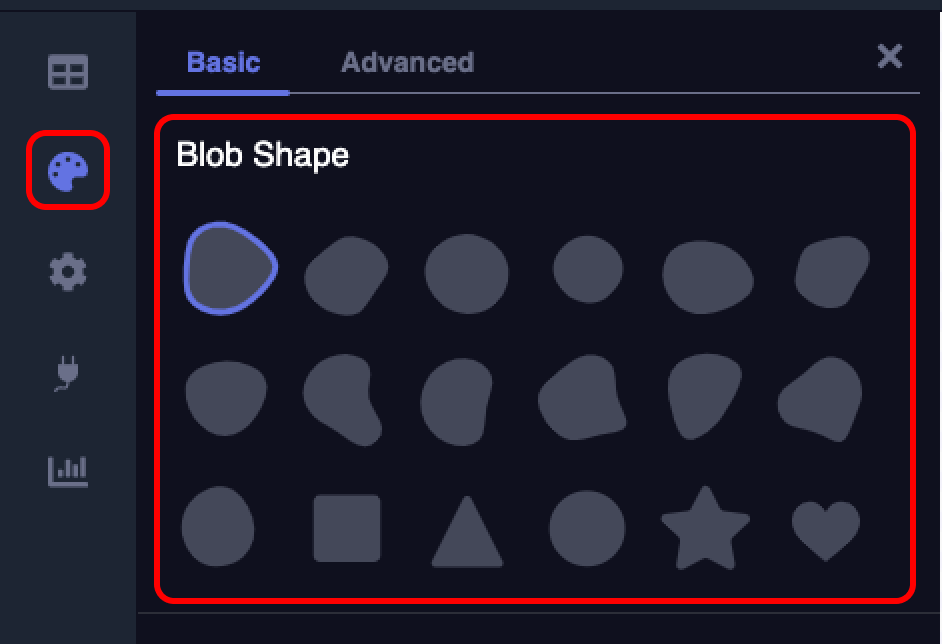
Task: Open the palette customization panel
Action: [67, 172]
